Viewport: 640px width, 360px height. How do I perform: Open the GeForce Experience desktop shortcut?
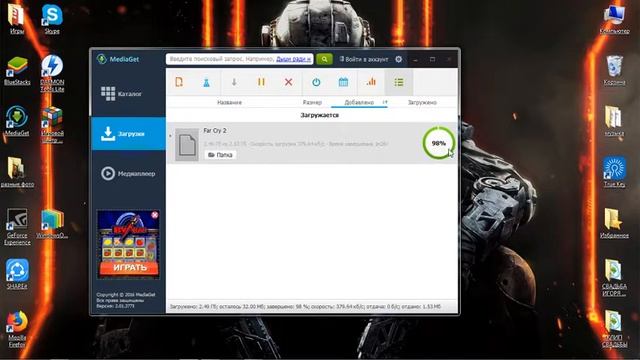click(17, 227)
